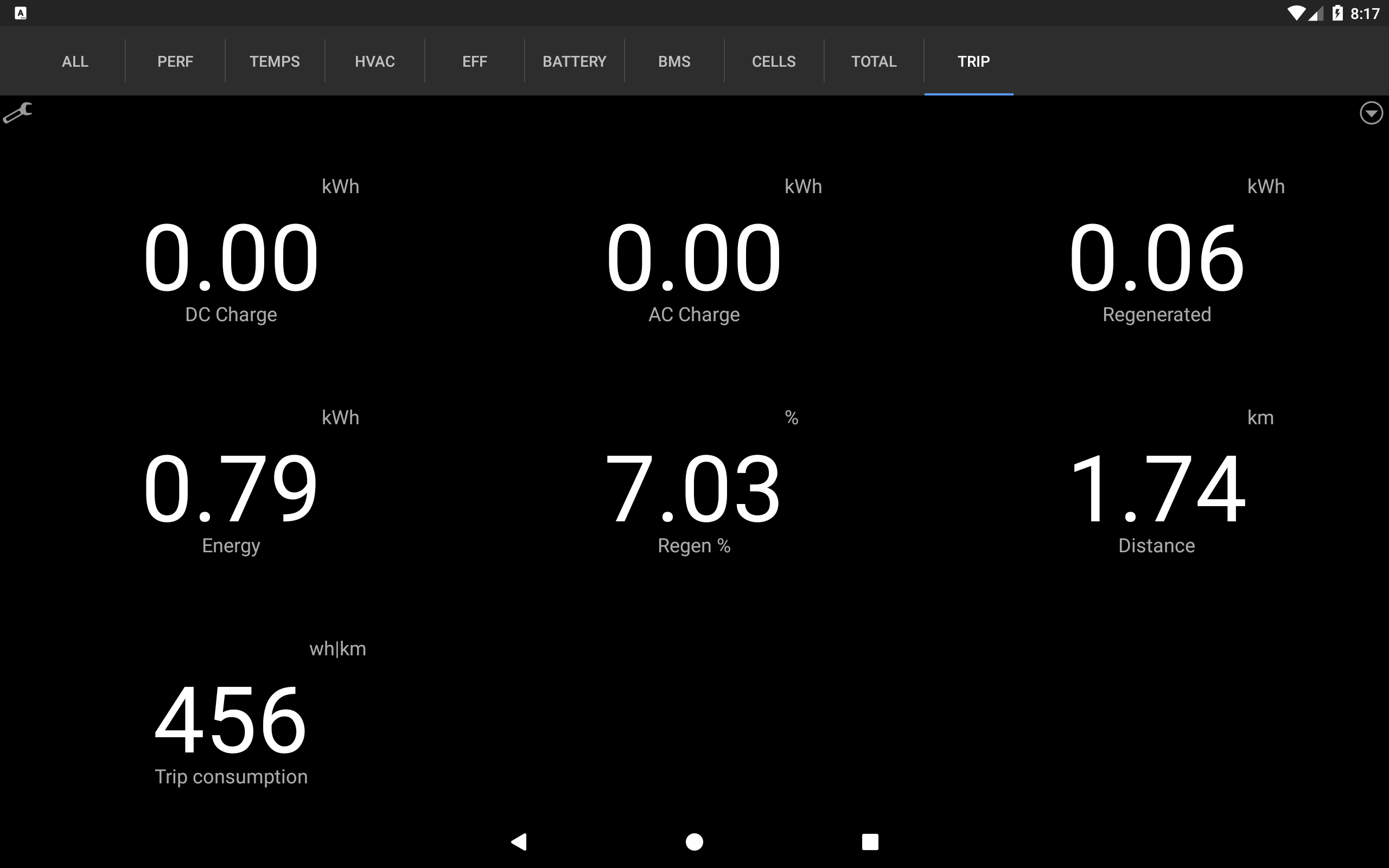1389x868 pixels.
Task: Click the 8:17 clock
Action: click(x=1365, y=13)
